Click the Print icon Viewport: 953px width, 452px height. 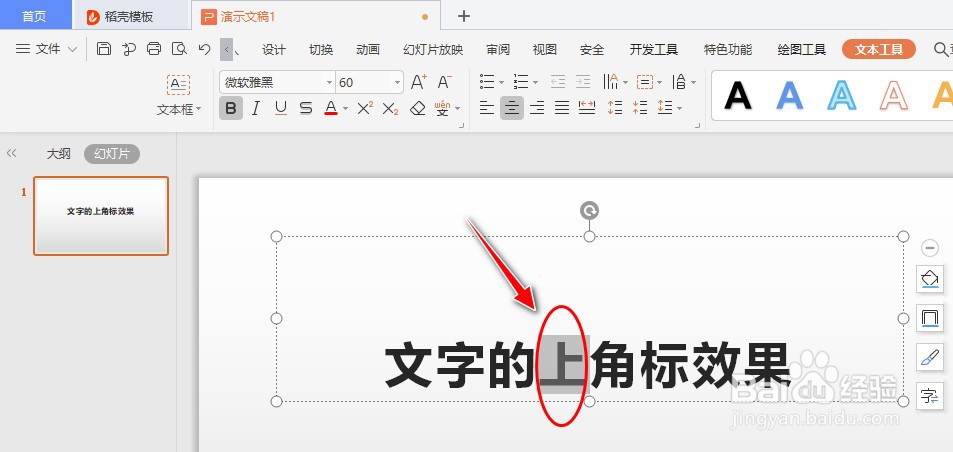(x=154, y=49)
